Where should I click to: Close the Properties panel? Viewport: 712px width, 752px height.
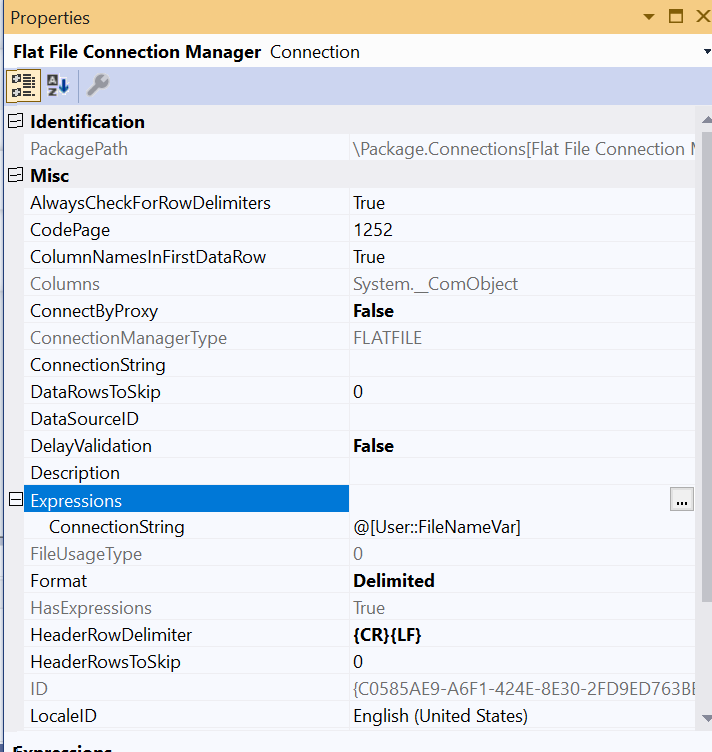tap(703, 16)
